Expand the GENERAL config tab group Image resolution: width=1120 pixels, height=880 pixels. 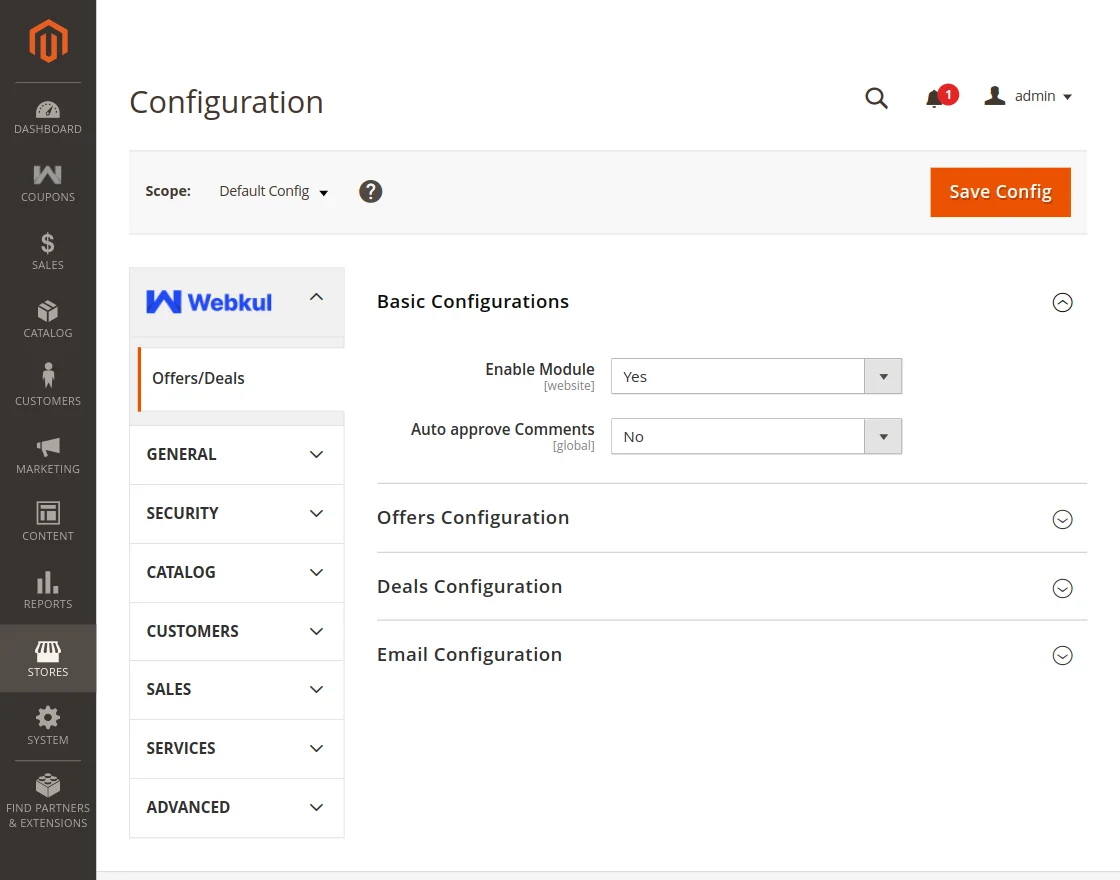236,455
